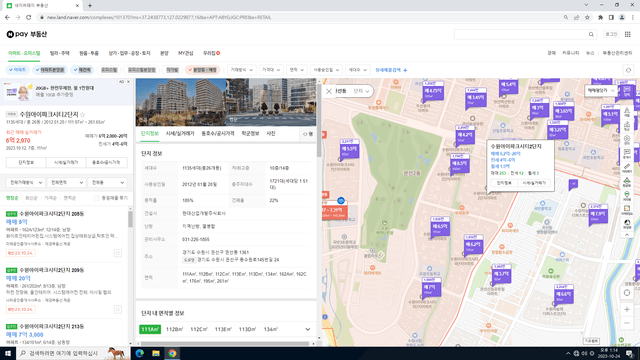Bookmark the 209동 listing with its star

click(x=118, y=309)
